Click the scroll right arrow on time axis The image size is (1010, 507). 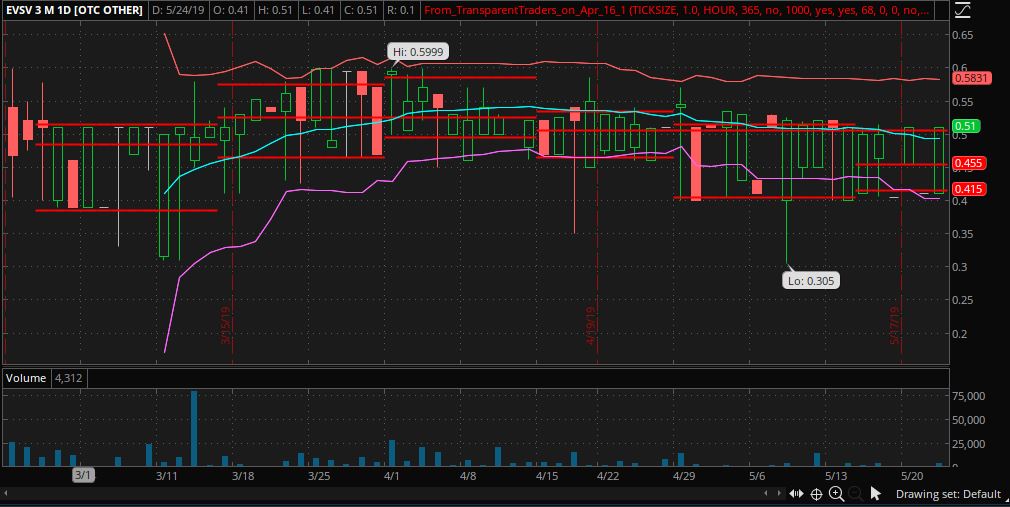(779, 493)
